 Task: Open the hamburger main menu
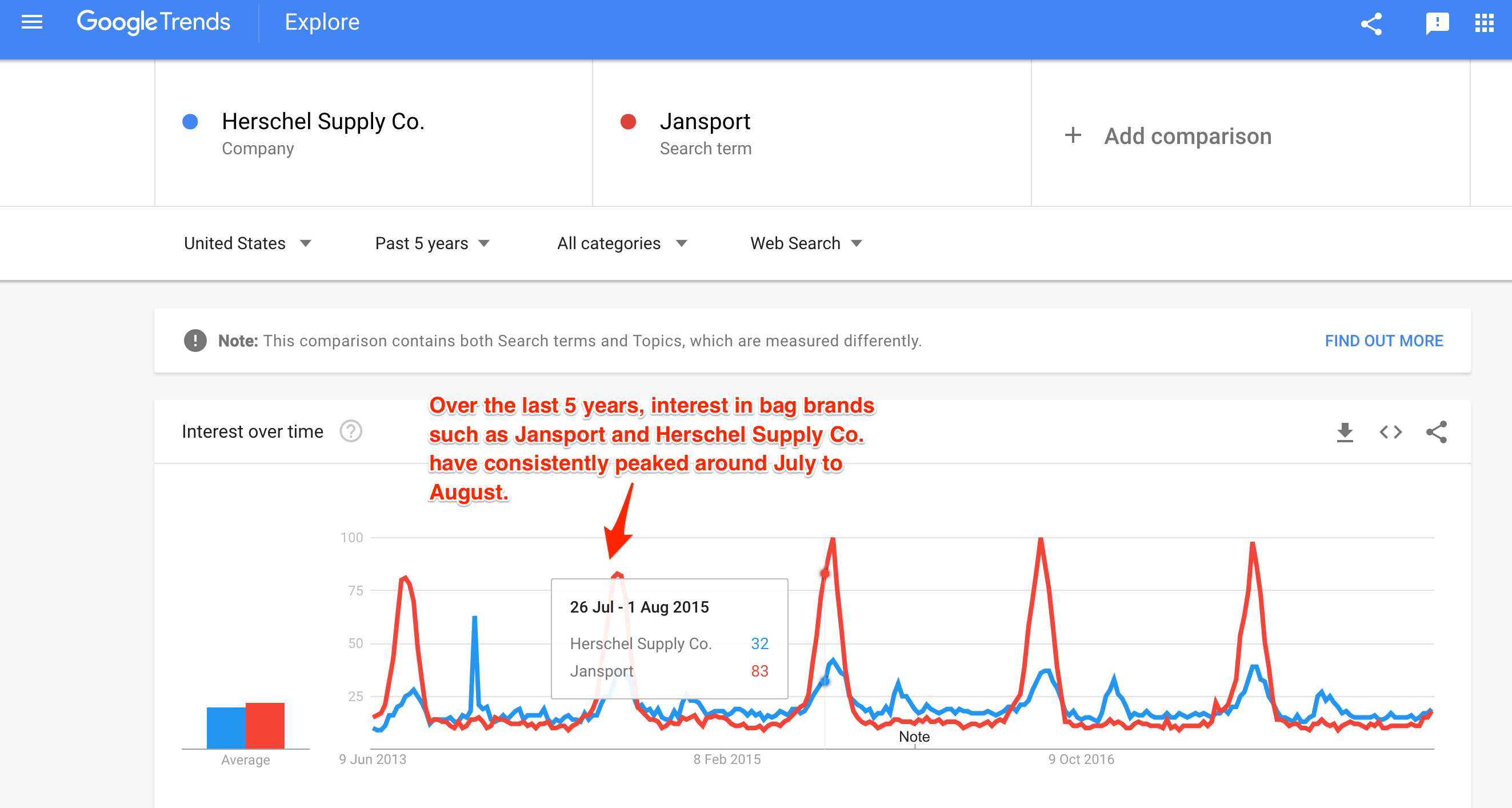31,22
